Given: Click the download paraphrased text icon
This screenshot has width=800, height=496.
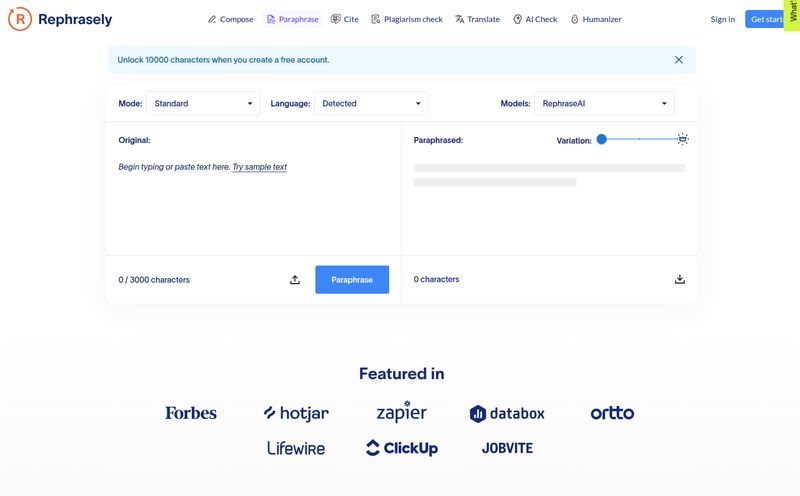Looking at the screenshot, I should (x=680, y=279).
